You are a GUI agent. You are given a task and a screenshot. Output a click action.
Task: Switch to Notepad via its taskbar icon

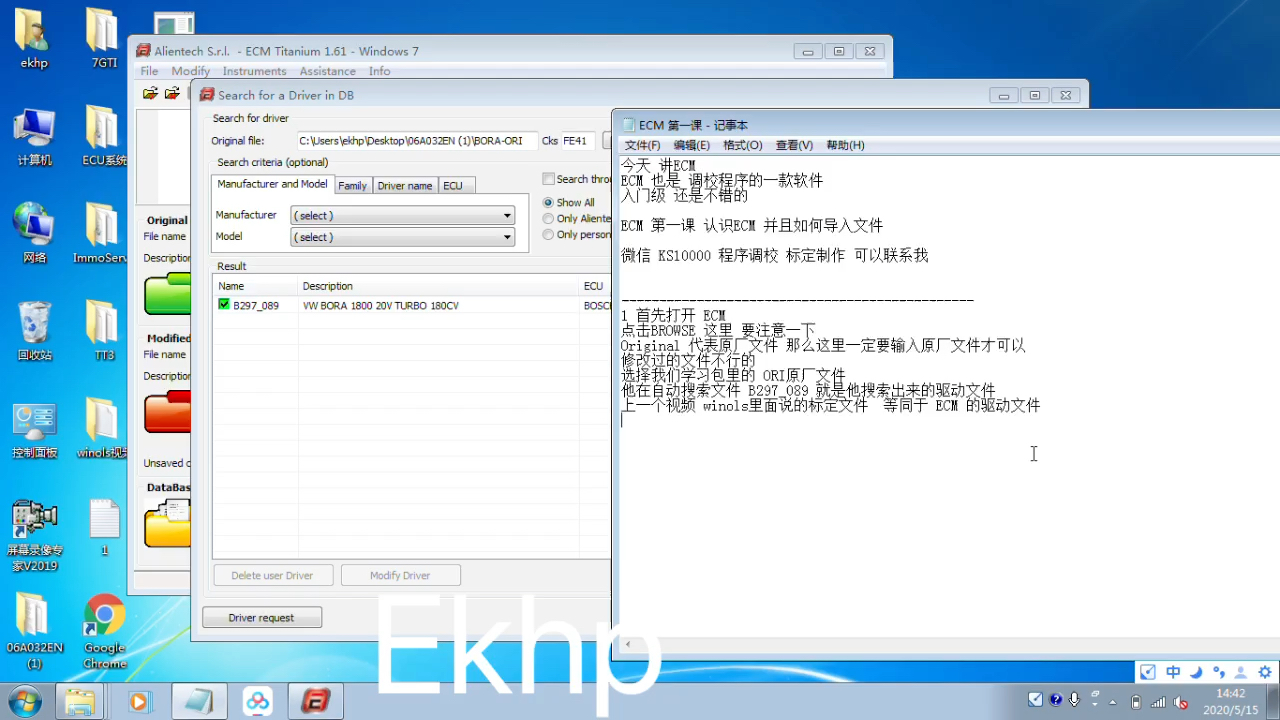[x=198, y=701]
